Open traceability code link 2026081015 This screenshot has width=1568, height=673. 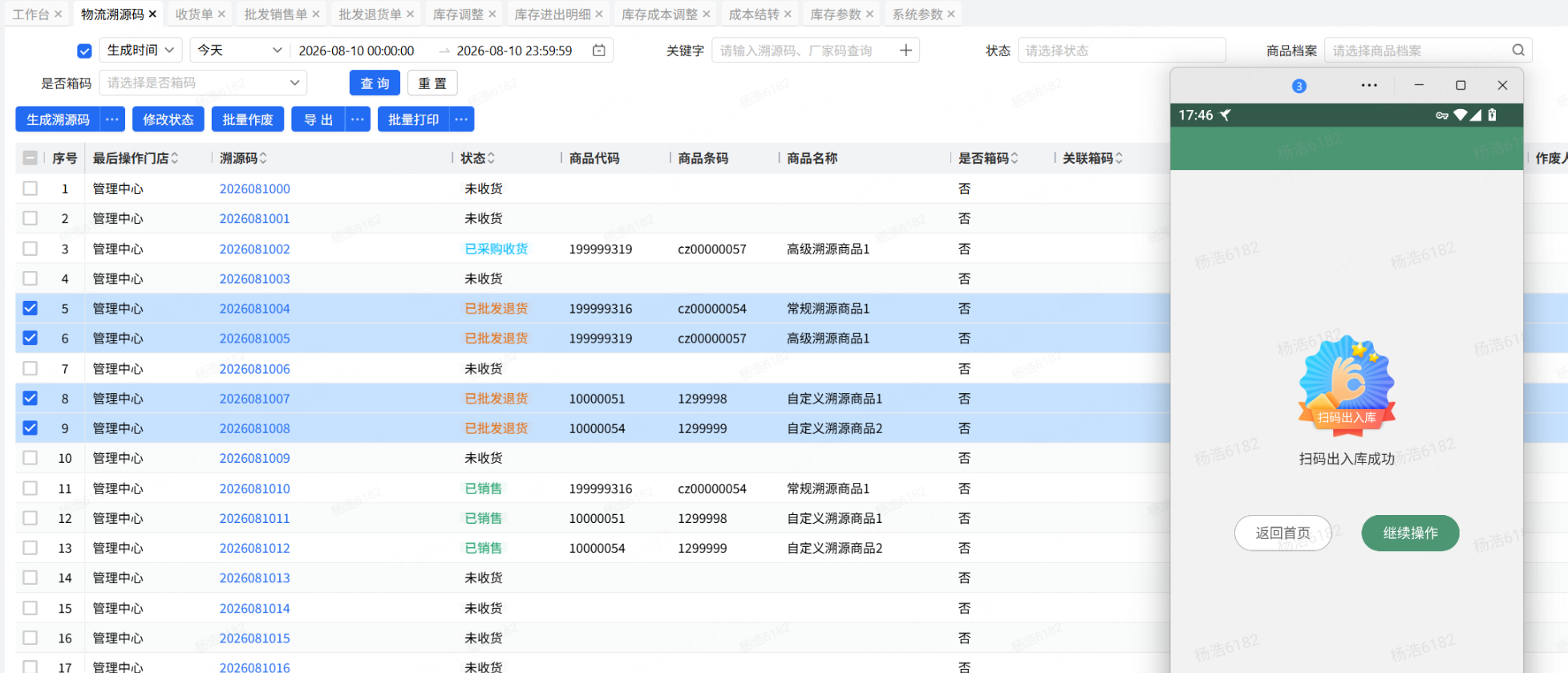click(254, 638)
